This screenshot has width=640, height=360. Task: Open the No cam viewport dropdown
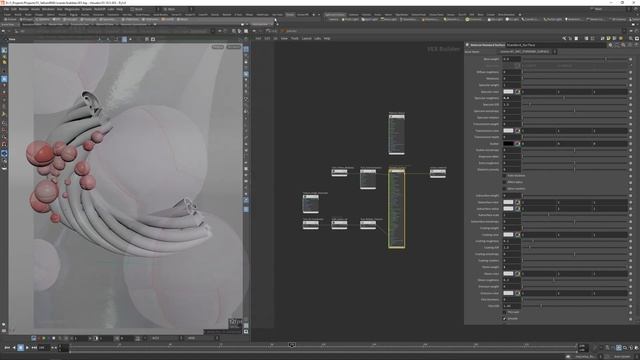click(234, 47)
